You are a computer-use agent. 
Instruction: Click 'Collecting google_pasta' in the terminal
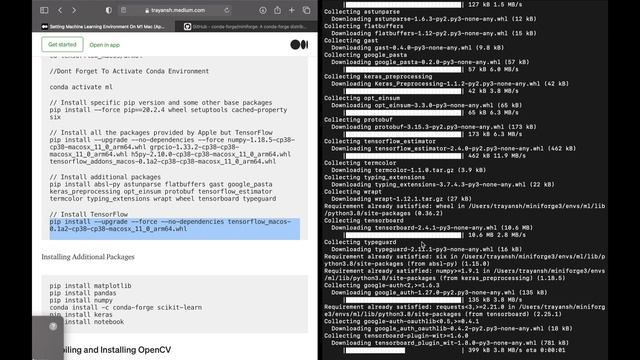(365, 55)
